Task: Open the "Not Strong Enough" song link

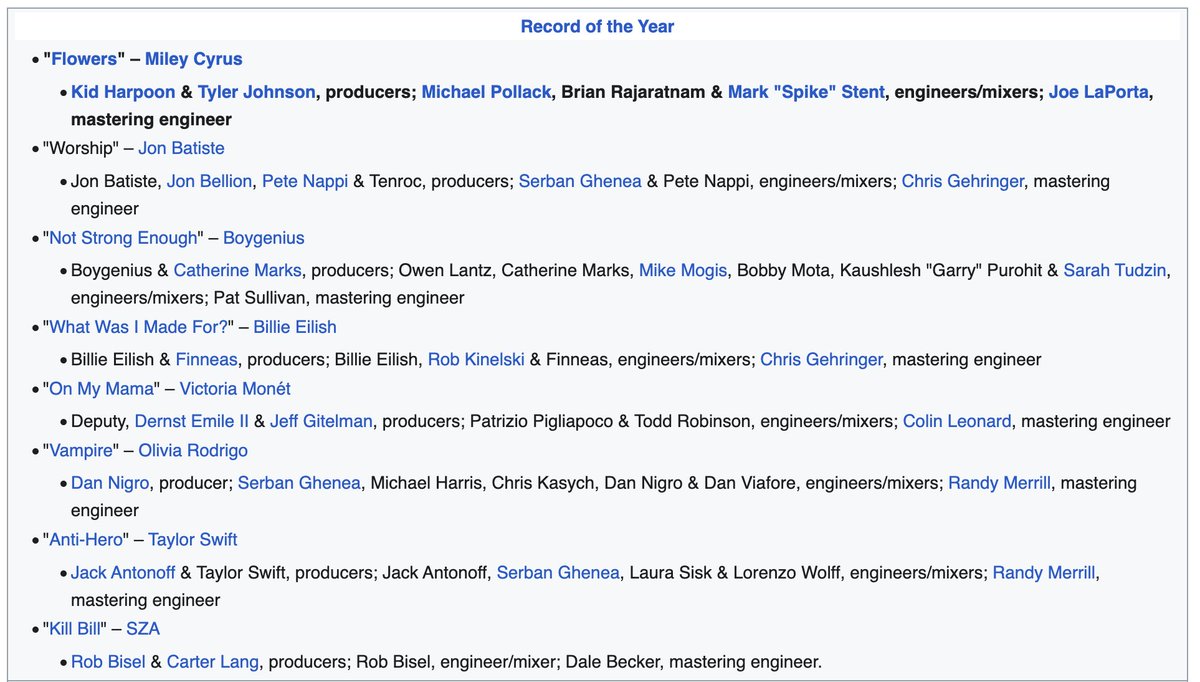Action: 124,238
